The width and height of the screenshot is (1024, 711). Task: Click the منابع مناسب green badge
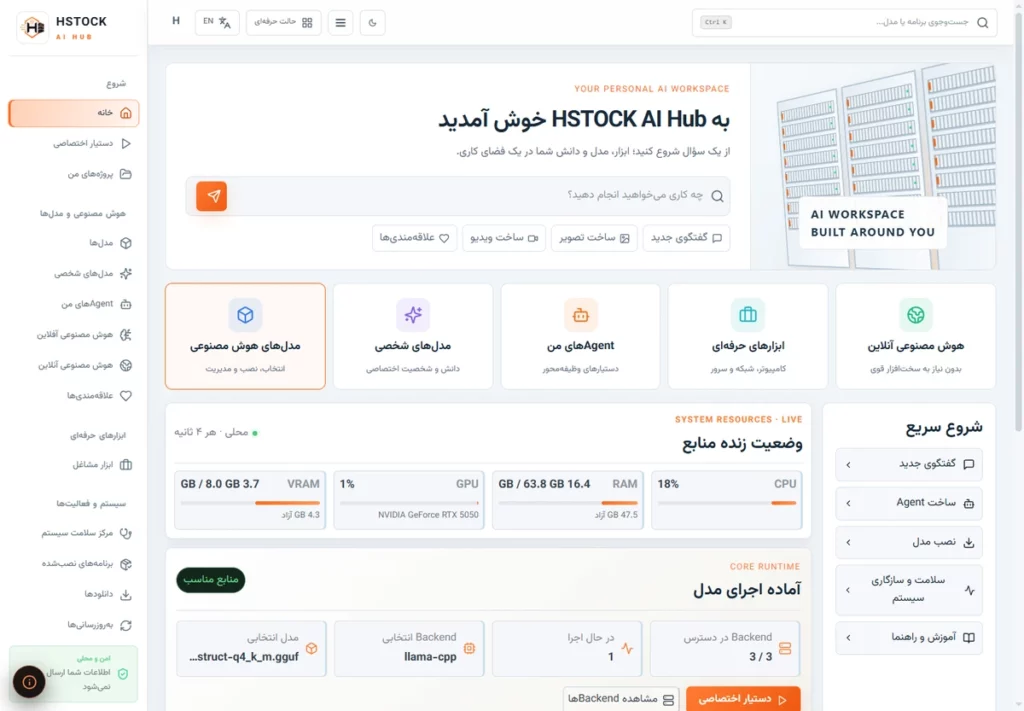coord(210,580)
